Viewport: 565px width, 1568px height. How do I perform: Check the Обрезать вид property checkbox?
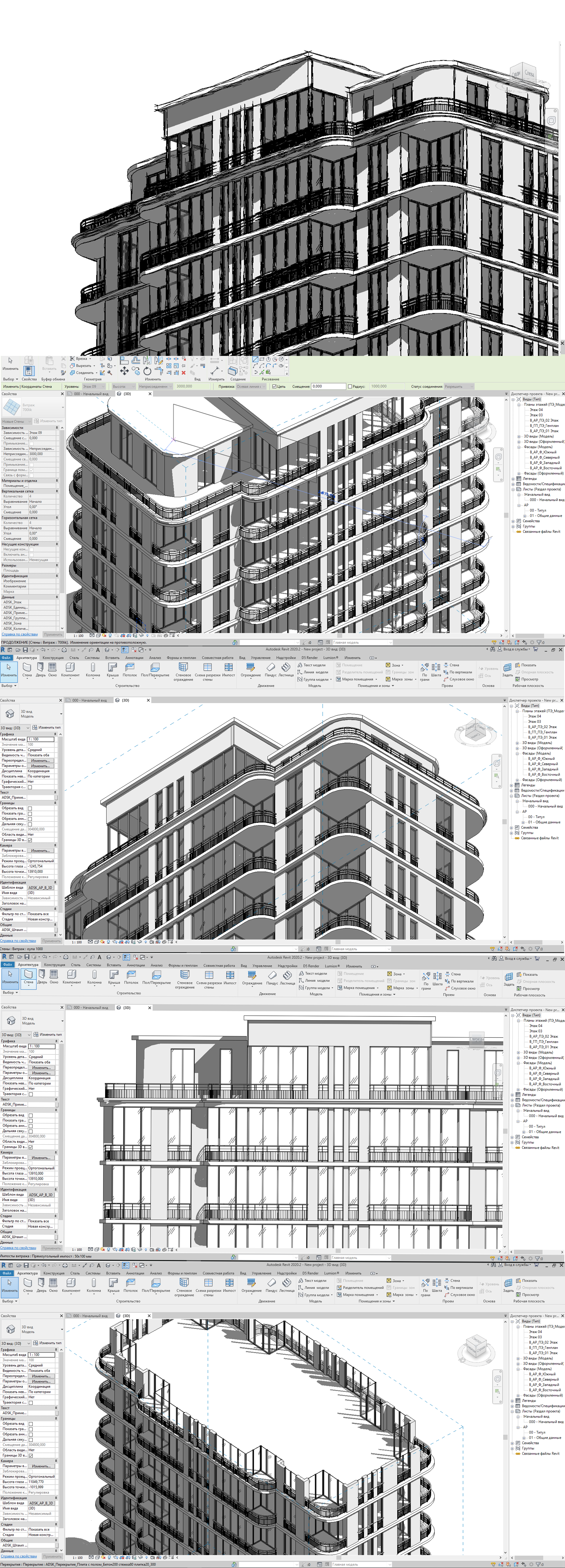30,808
